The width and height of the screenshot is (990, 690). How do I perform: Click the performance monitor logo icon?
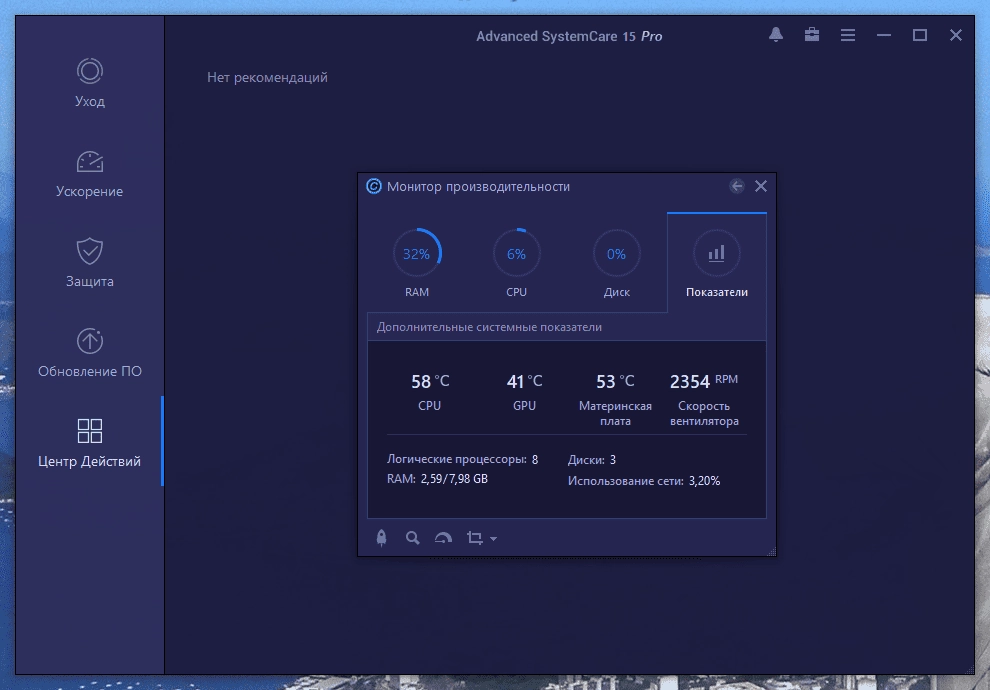coord(374,186)
